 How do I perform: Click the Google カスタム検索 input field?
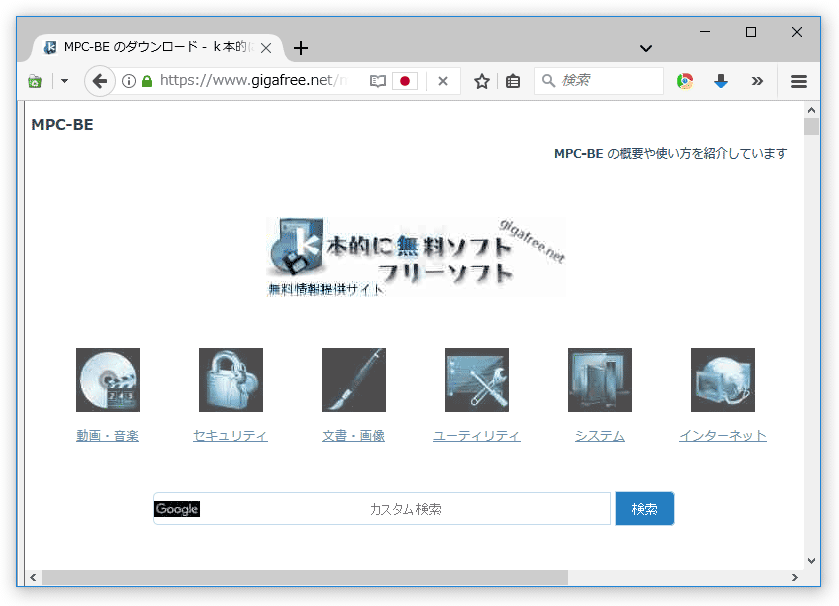382,509
